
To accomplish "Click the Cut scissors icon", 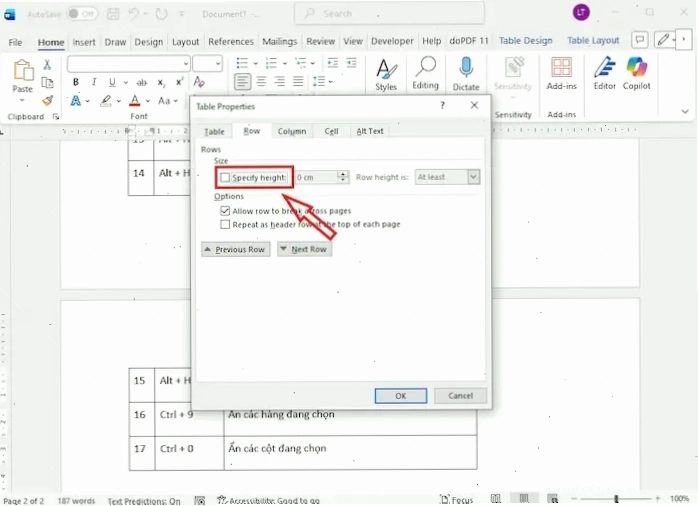I will coord(47,65).
